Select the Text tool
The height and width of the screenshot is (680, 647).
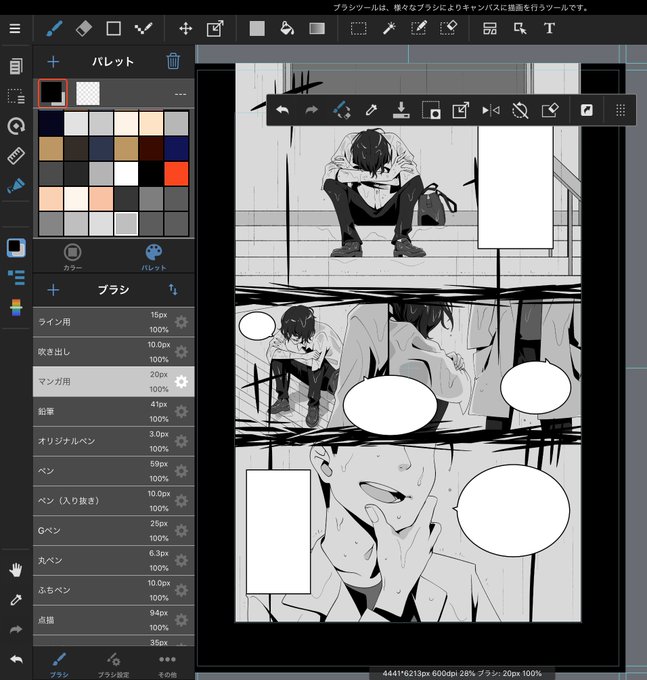549,29
